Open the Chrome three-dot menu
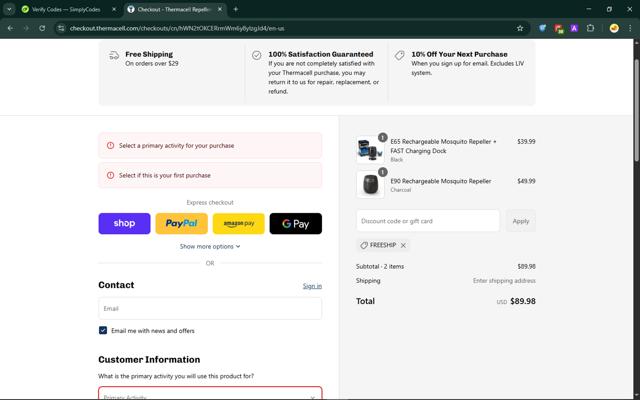 click(630, 28)
